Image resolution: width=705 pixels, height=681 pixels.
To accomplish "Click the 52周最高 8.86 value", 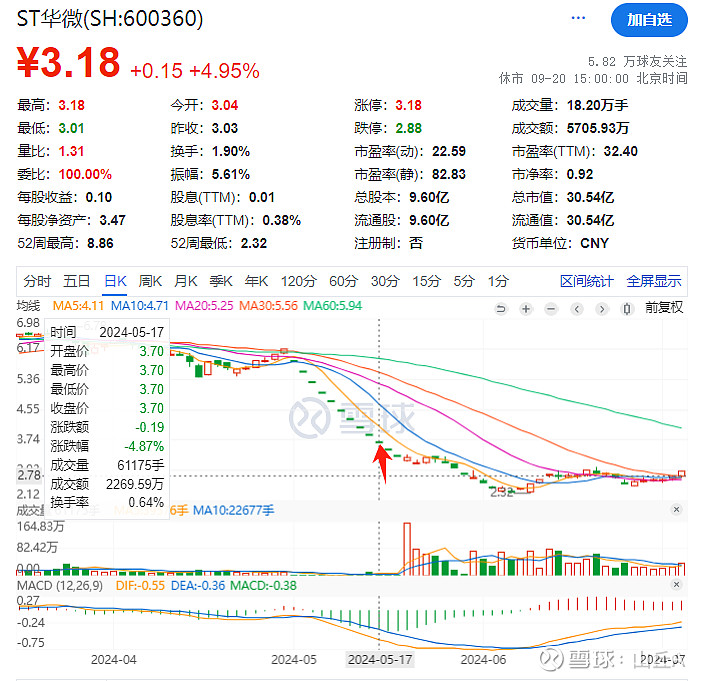I will pyautogui.click(x=100, y=244).
